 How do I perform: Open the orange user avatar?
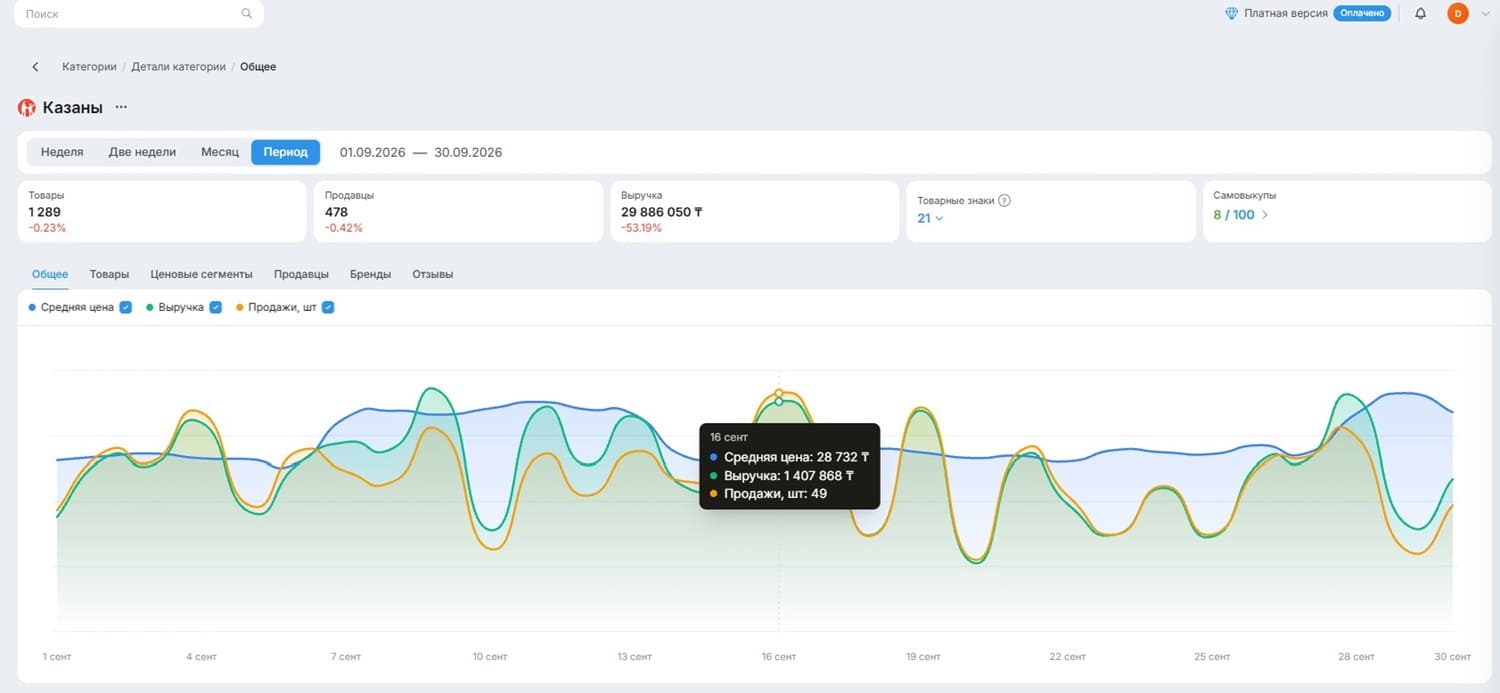1457,13
